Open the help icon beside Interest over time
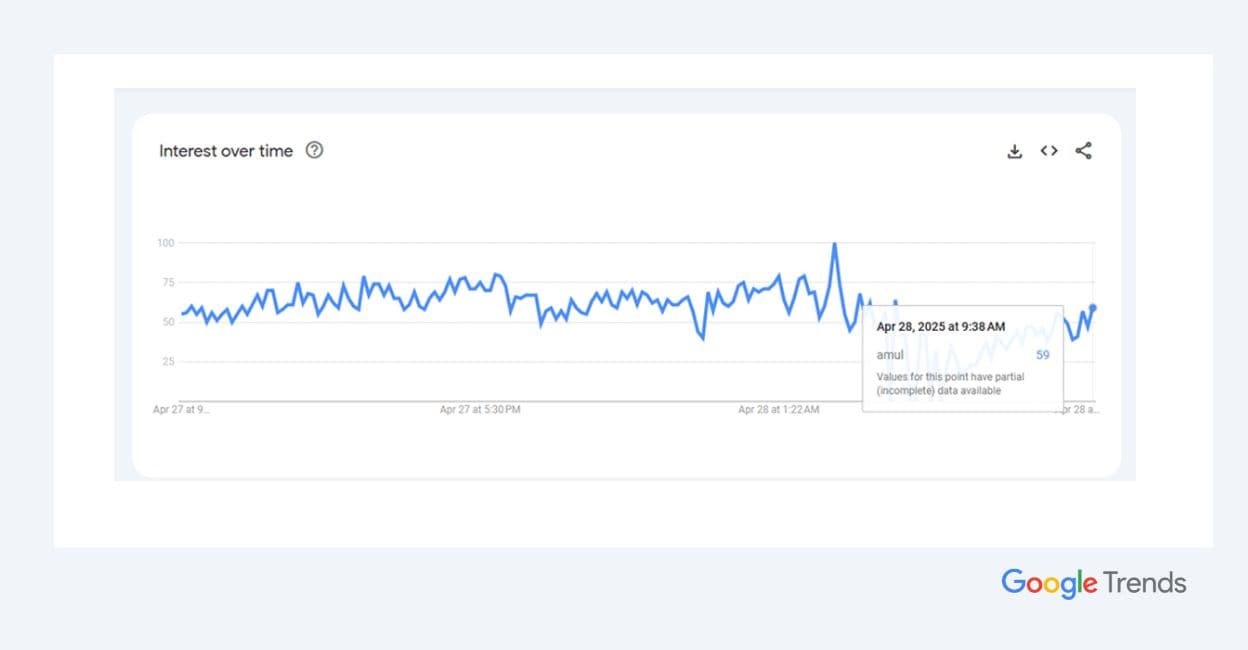The image size is (1248, 650). pyautogui.click(x=314, y=151)
